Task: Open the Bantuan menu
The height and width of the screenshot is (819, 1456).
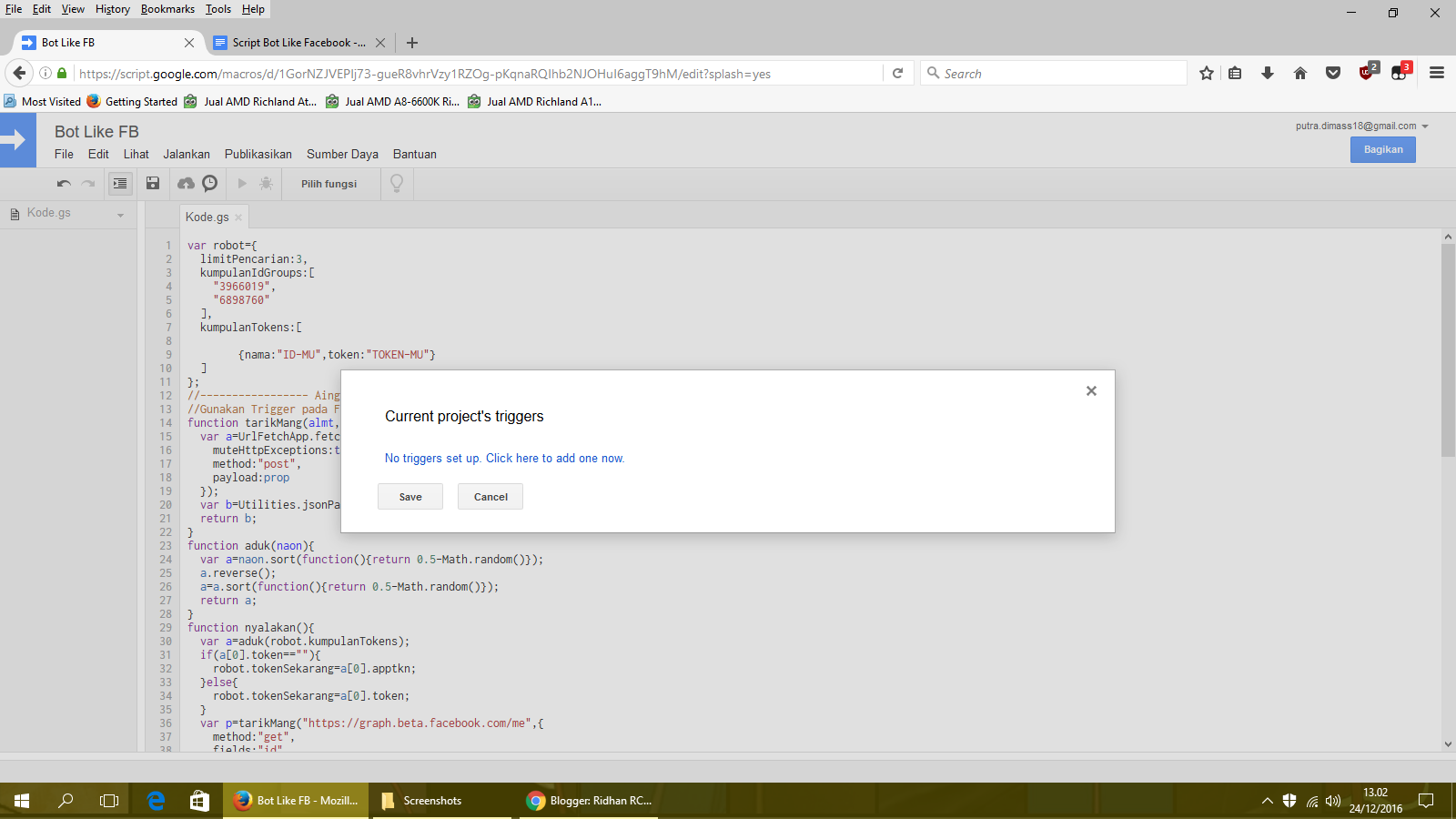Action: (x=415, y=154)
